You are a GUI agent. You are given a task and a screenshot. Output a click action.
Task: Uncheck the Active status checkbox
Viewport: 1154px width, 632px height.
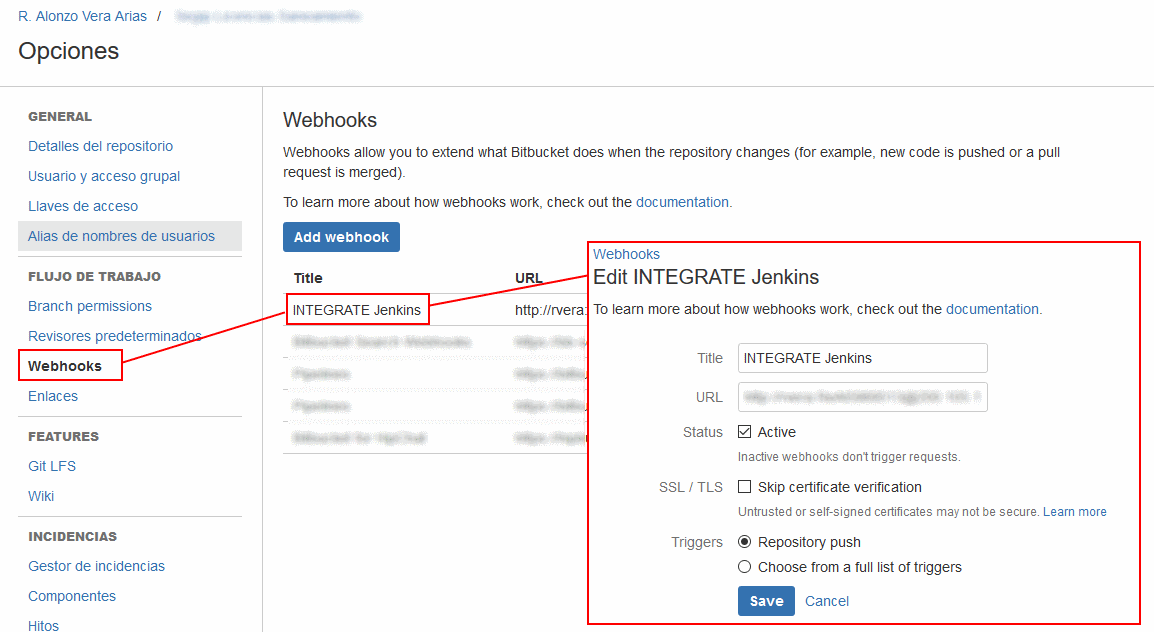745,432
